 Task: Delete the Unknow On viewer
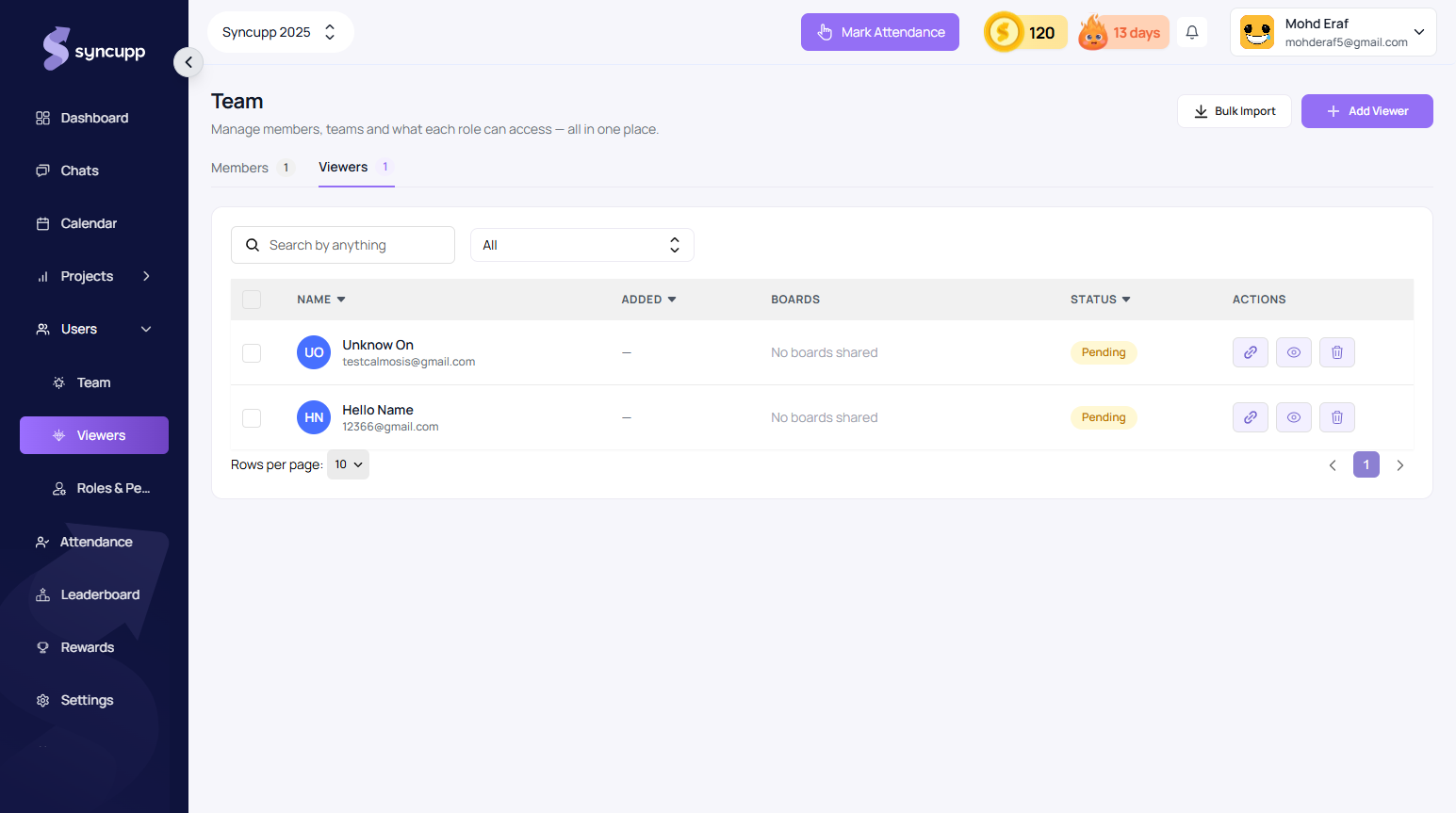1337,352
